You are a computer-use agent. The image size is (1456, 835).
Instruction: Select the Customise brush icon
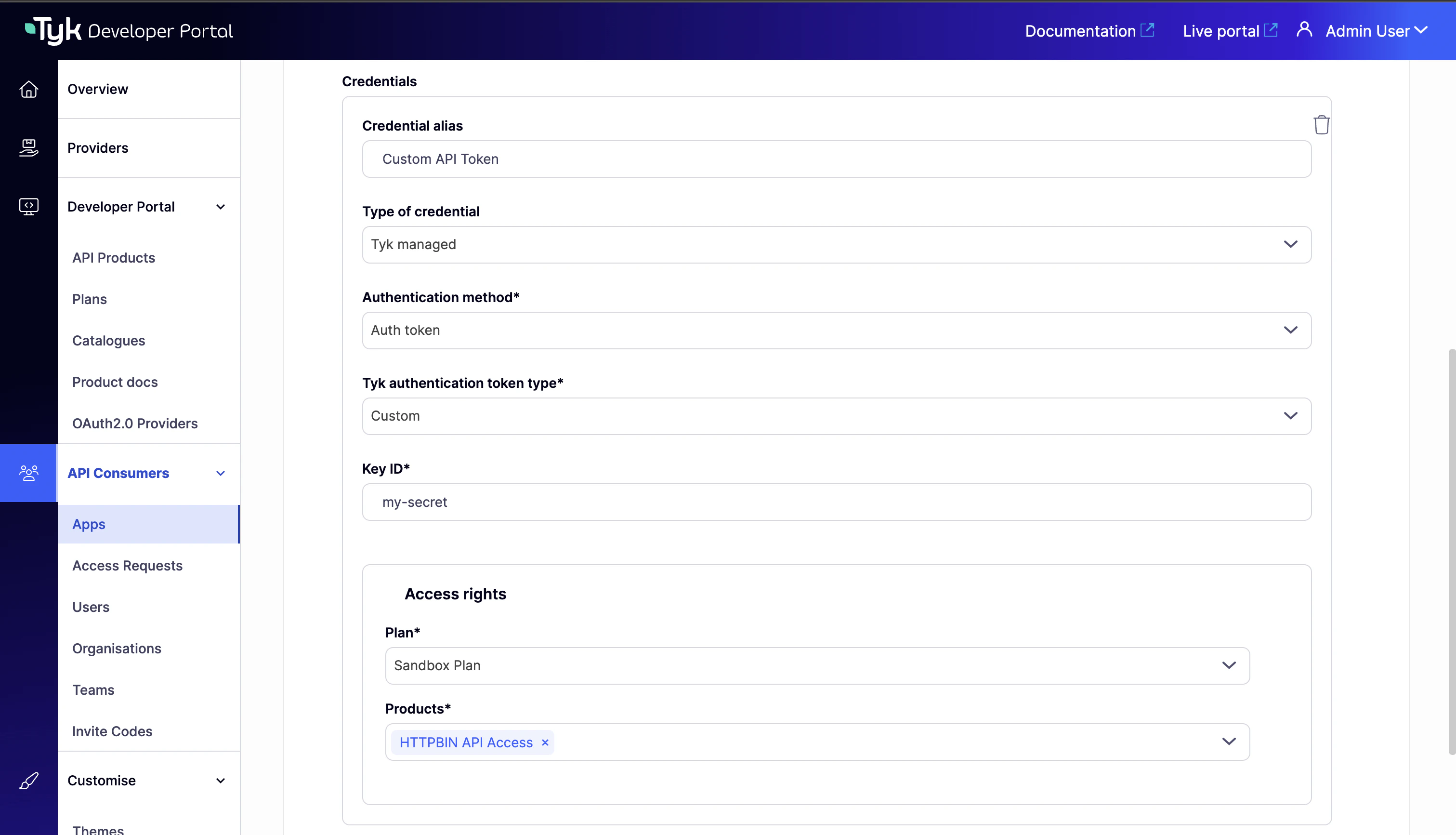[x=29, y=781]
